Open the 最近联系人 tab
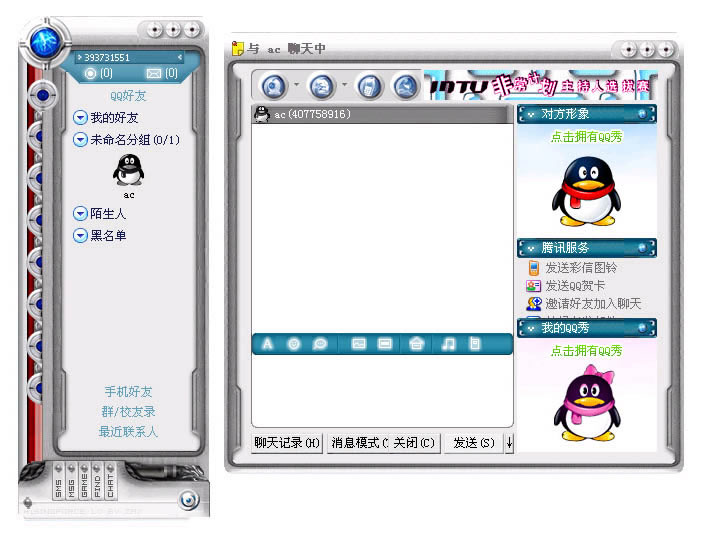This screenshot has width=703, height=535. 128,432
